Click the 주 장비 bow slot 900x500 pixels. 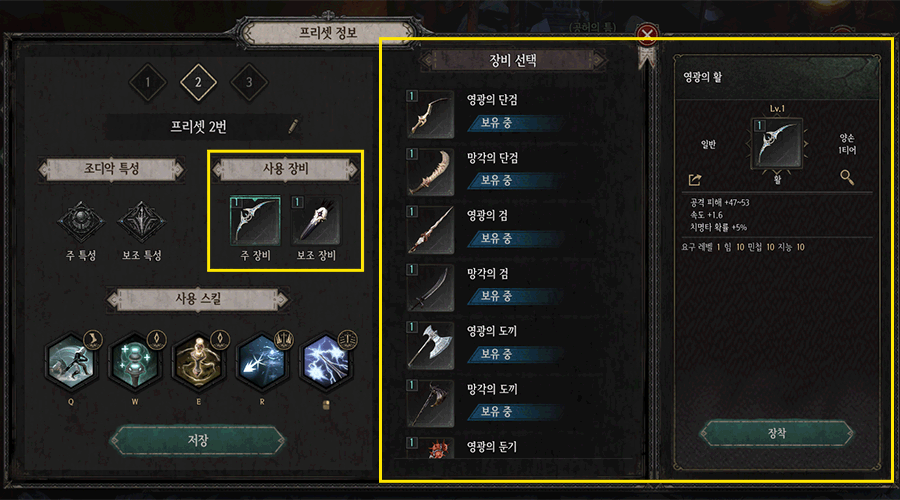tap(255, 220)
